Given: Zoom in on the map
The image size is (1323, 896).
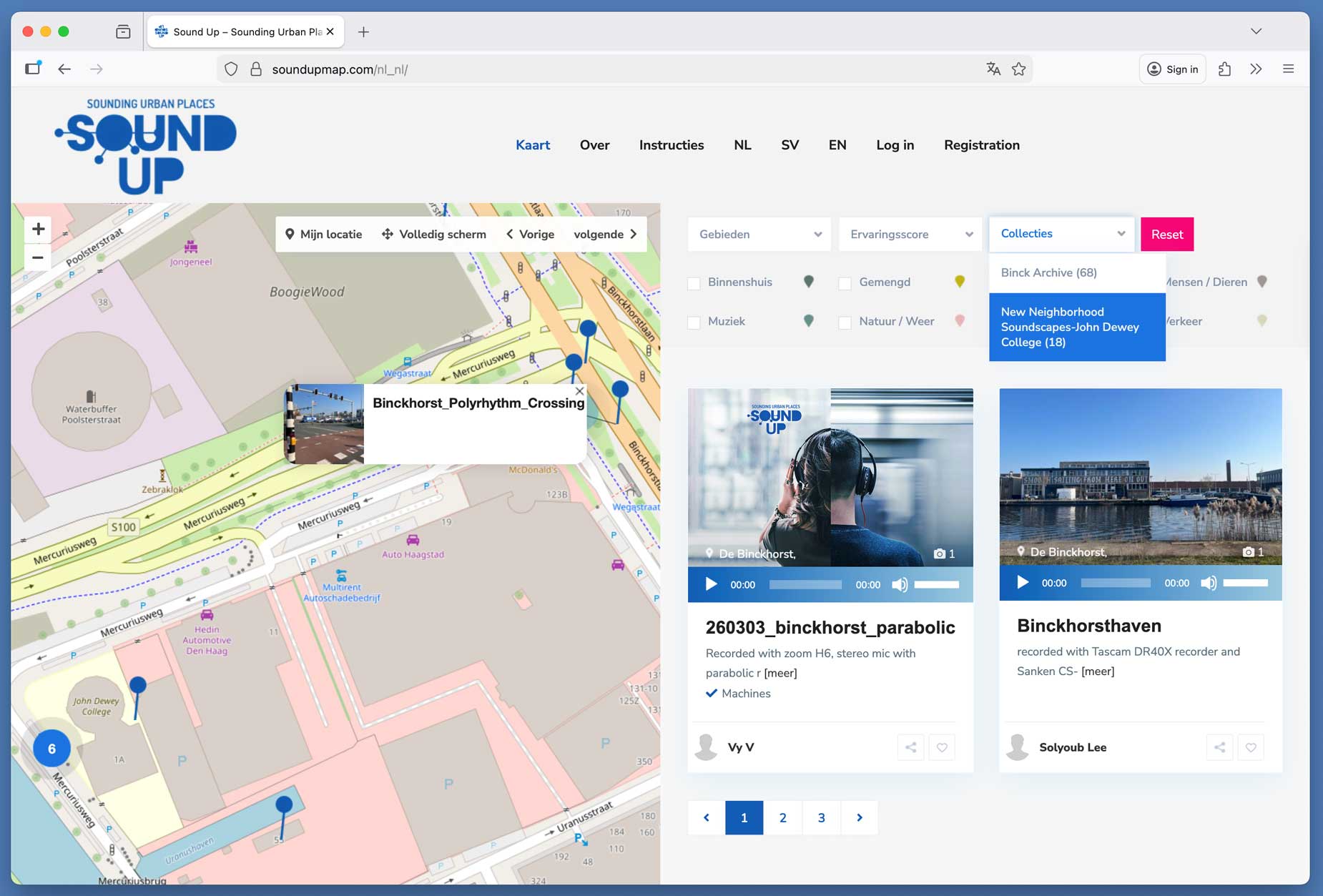Looking at the screenshot, I should click(39, 229).
